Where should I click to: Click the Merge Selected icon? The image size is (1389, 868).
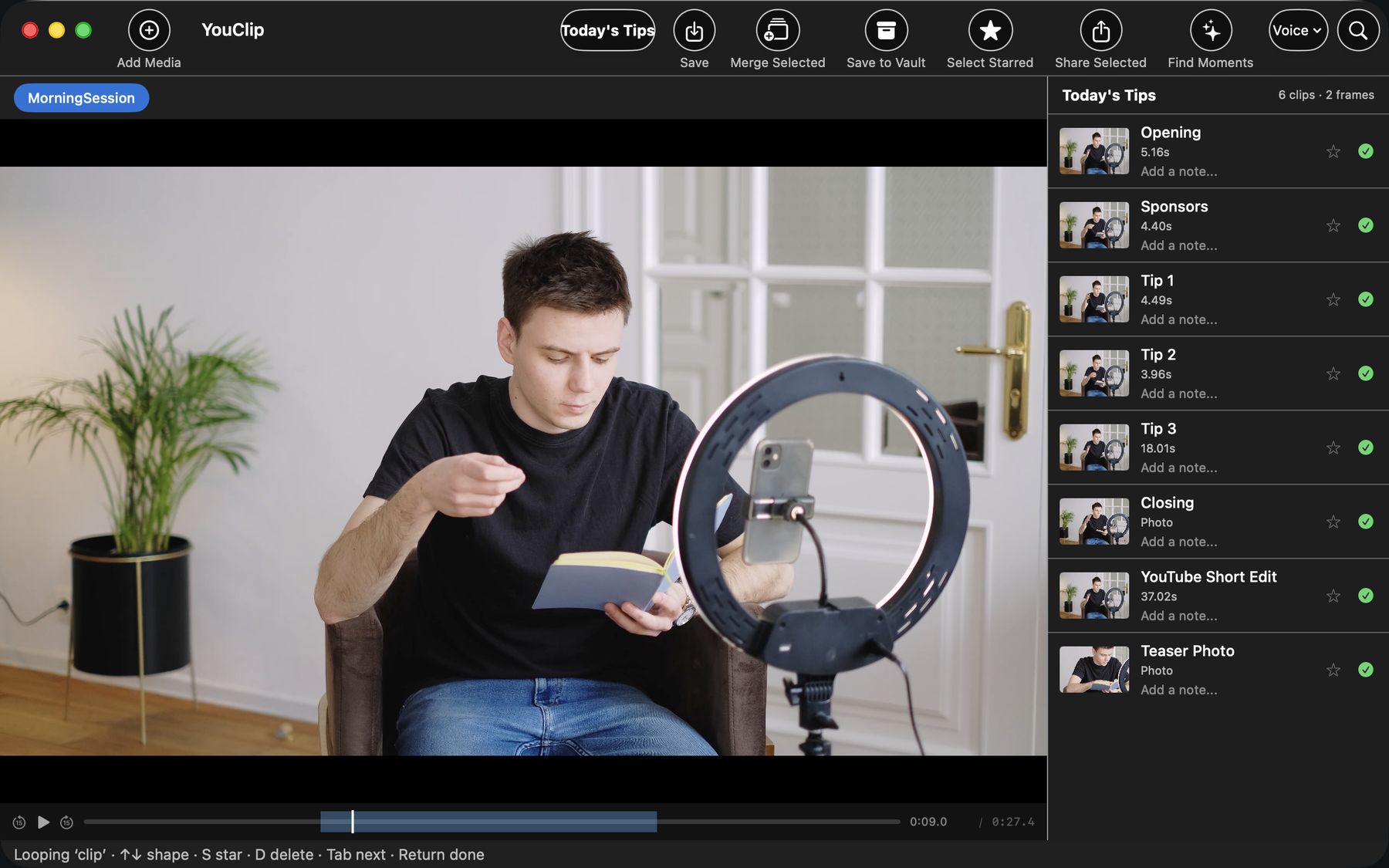tap(777, 30)
